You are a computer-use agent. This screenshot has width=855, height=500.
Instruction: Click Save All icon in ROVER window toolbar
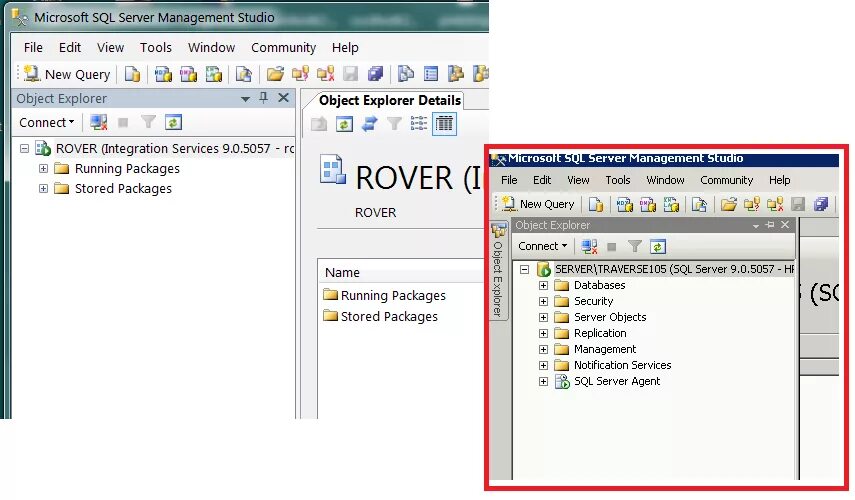(x=376, y=74)
